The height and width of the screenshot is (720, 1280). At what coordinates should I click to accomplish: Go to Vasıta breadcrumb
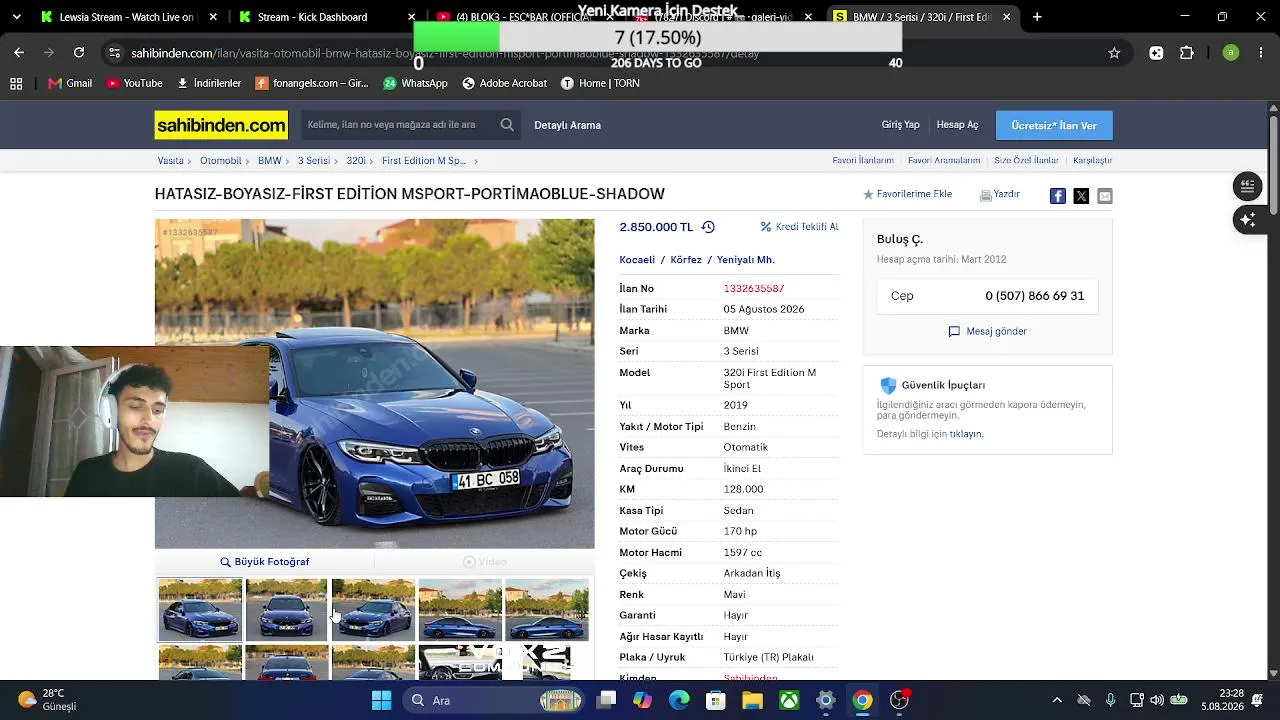pos(170,160)
